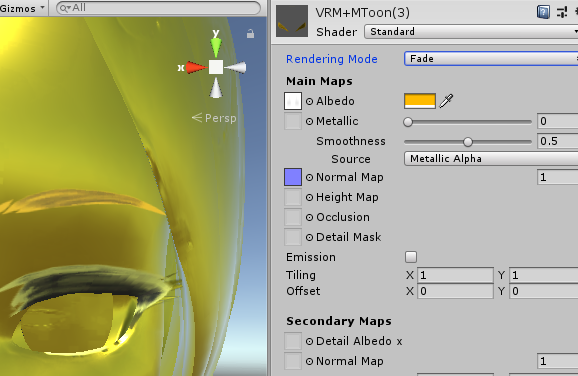The width and height of the screenshot is (578, 376).
Task: Click the gizmo center cube
Action: tap(216, 67)
